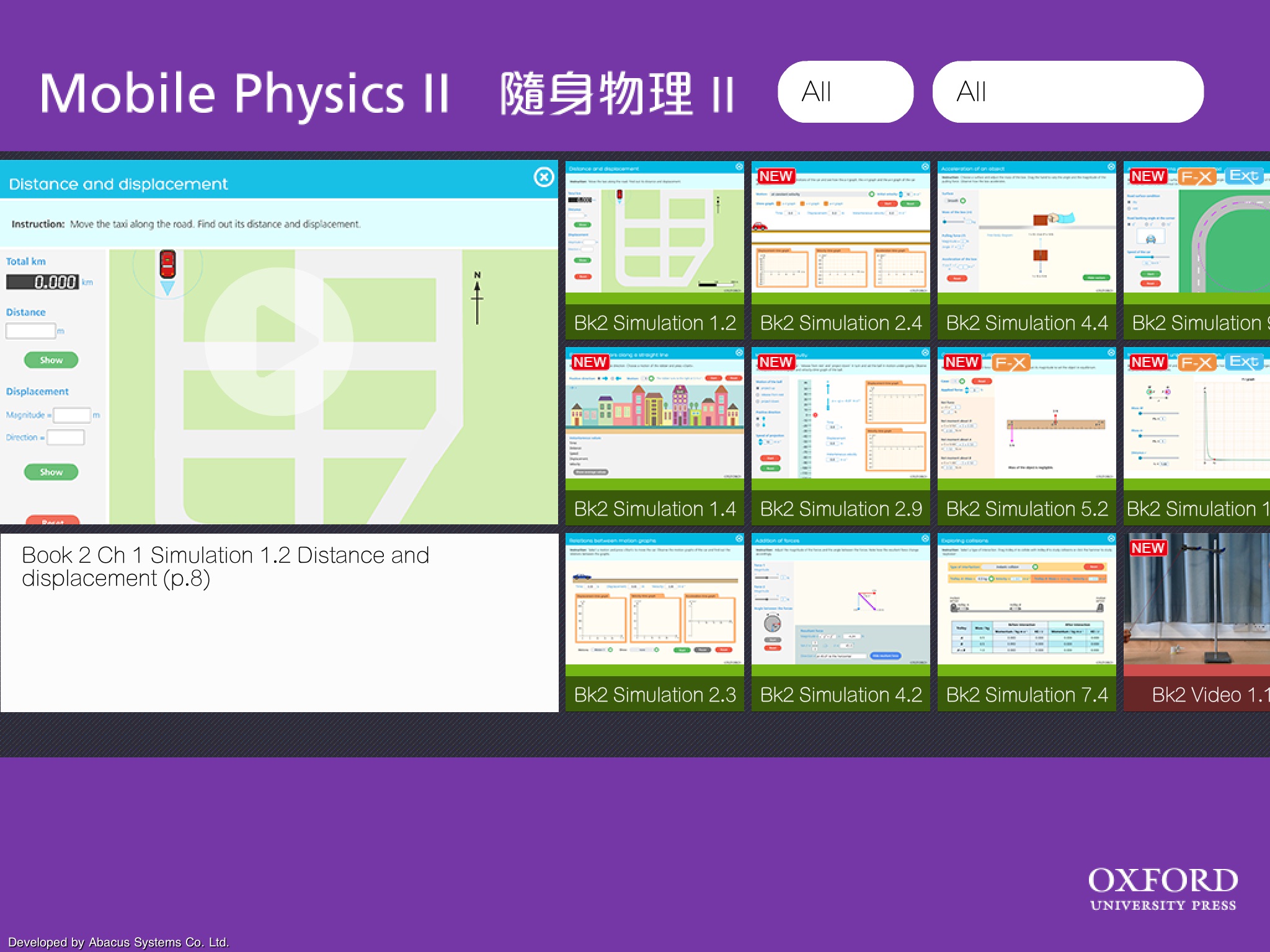The image size is (1270, 952).
Task: Close the Distance and displacement preview
Action: [544, 177]
